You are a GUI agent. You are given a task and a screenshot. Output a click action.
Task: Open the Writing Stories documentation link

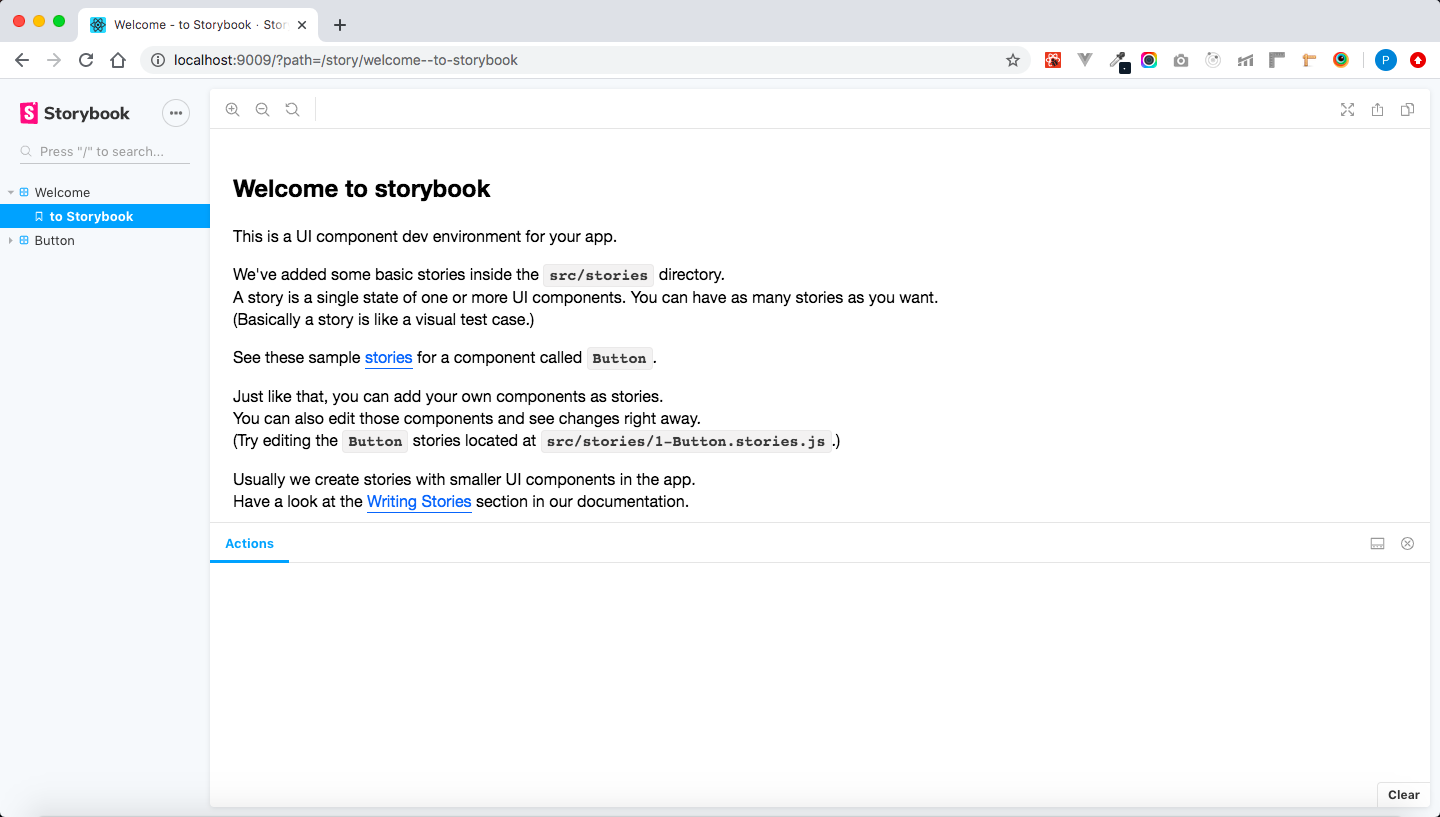[x=419, y=501]
